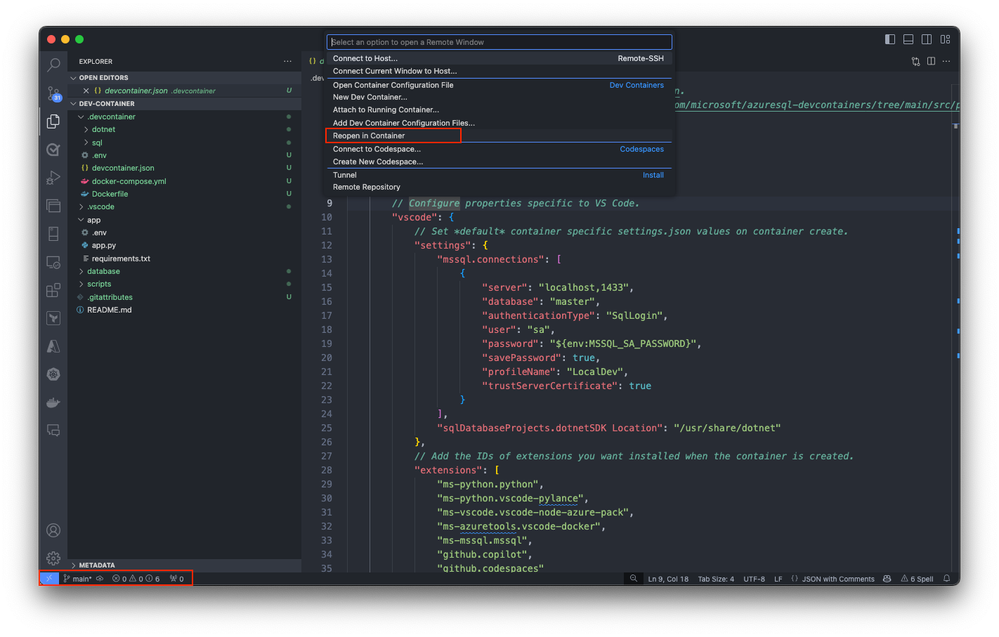999x637 pixels.
Task: Open the chat bubbles view
Action: (54, 431)
